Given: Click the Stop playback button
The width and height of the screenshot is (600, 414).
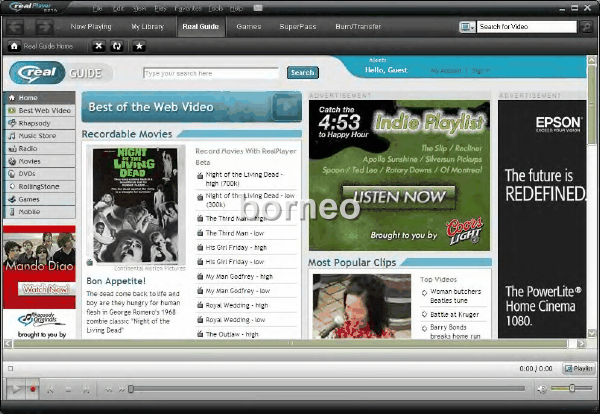Looking at the screenshot, I should 68,390.
